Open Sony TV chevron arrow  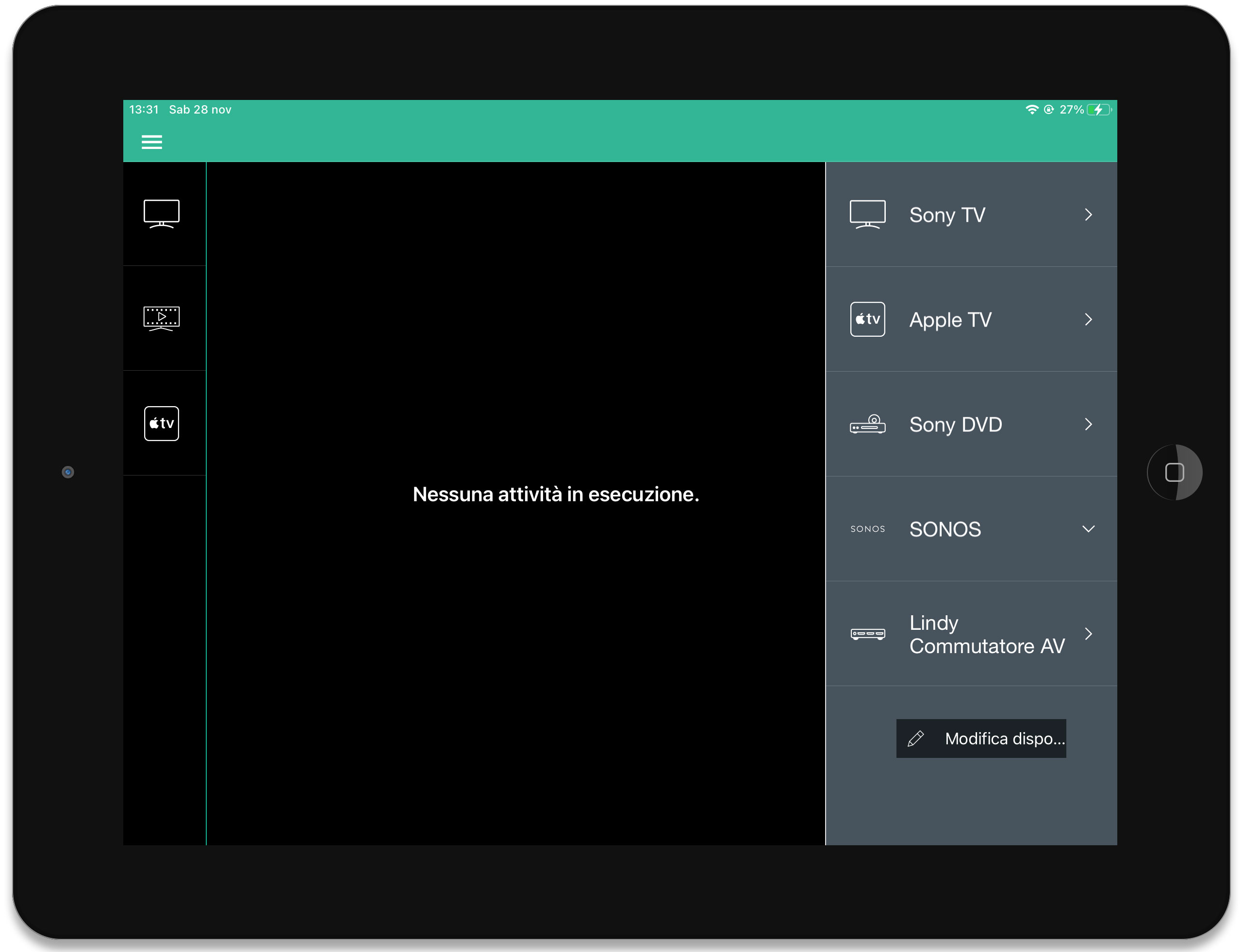pos(1088,214)
